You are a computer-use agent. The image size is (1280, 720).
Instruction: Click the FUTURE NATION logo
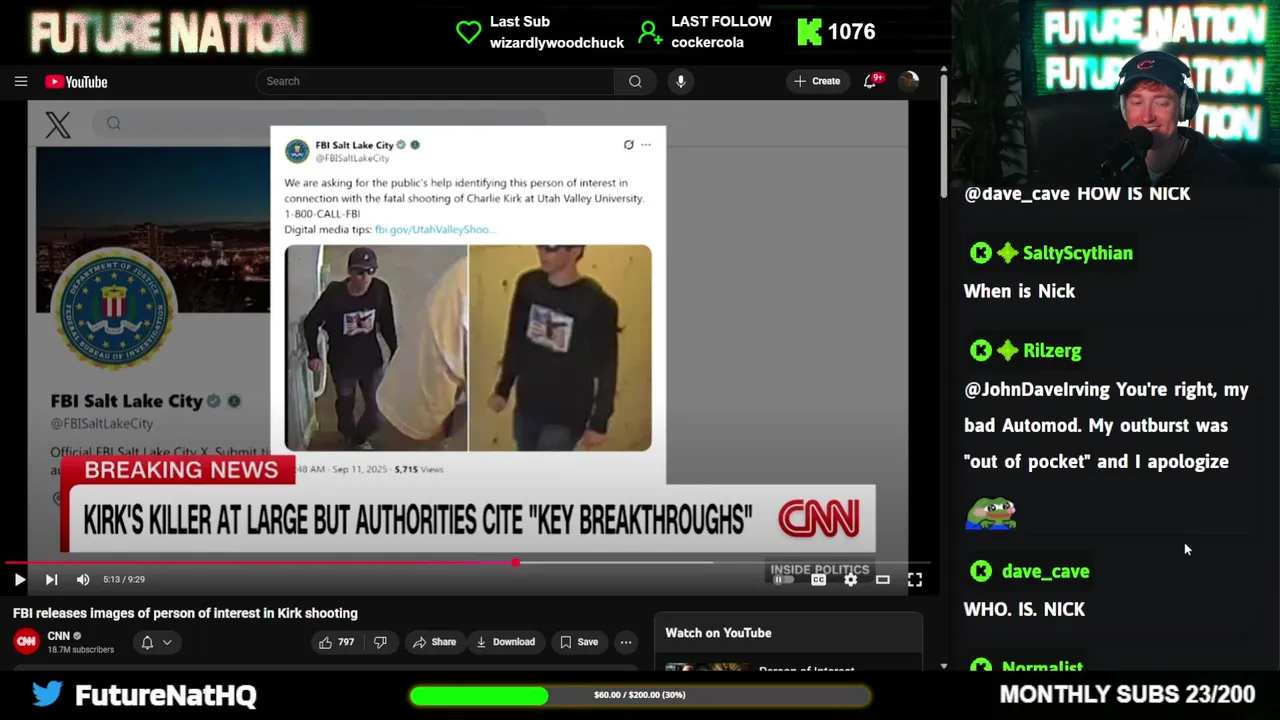[167, 32]
